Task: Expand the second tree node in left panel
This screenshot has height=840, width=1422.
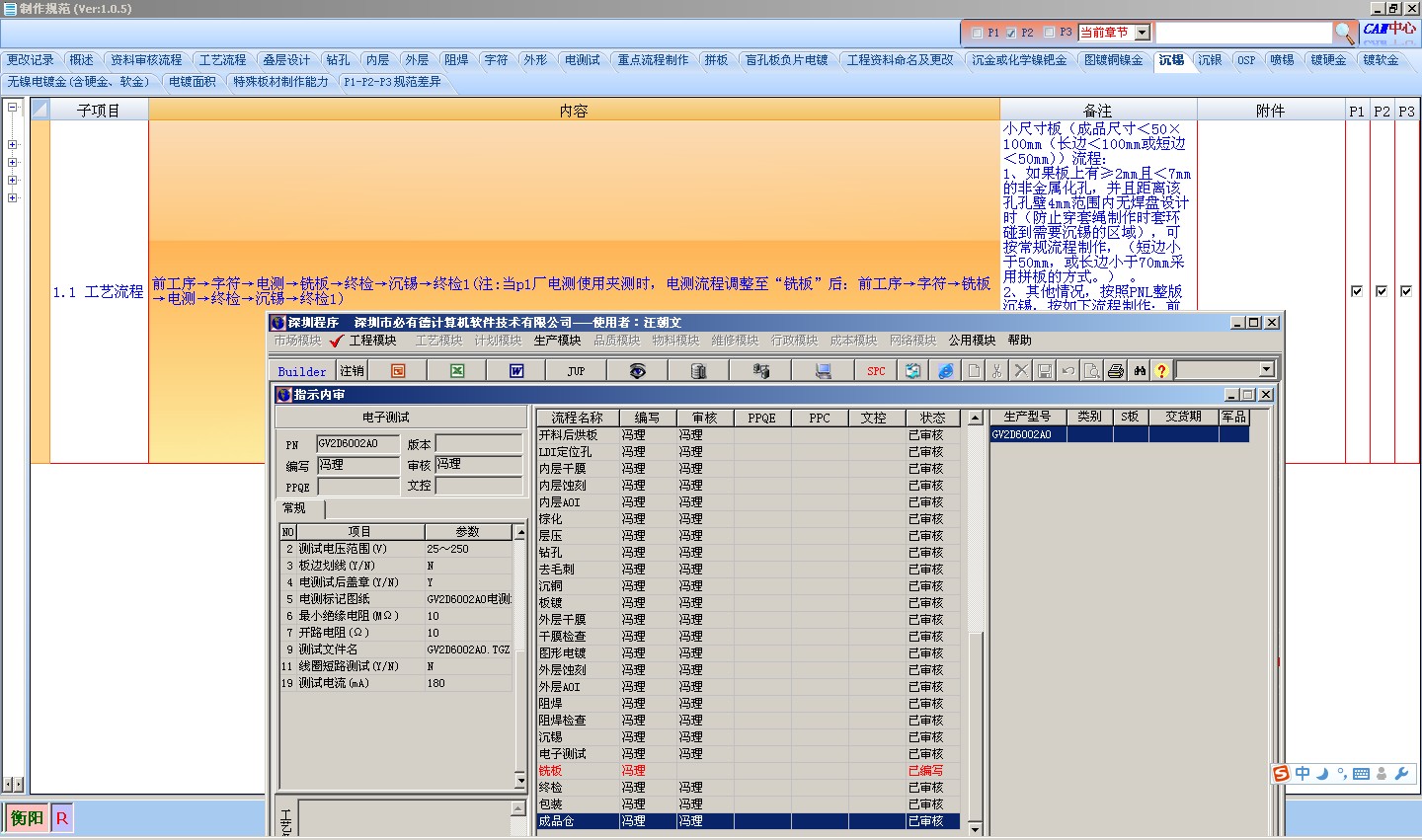Action: [13, 144]
